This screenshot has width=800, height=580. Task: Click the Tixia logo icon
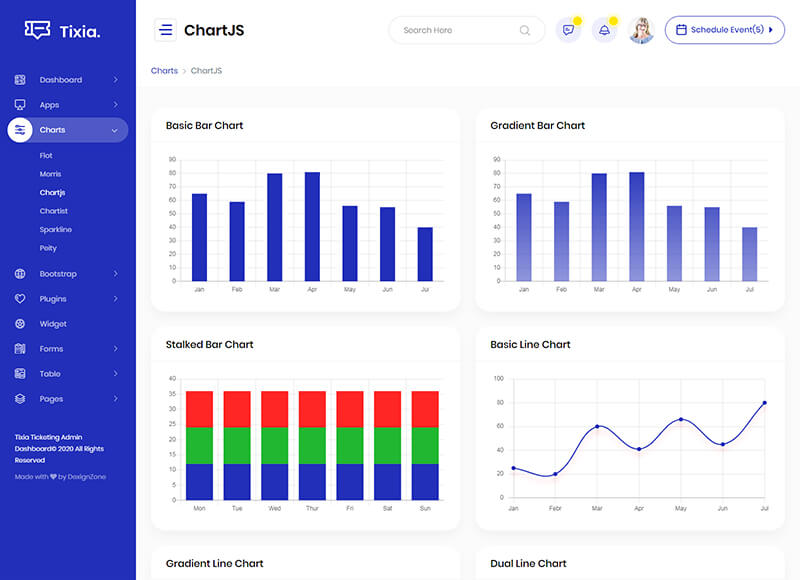38,31
